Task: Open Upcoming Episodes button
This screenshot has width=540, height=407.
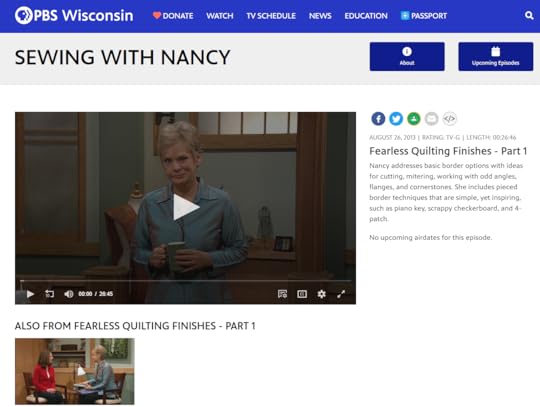Action: pos(496,56)
